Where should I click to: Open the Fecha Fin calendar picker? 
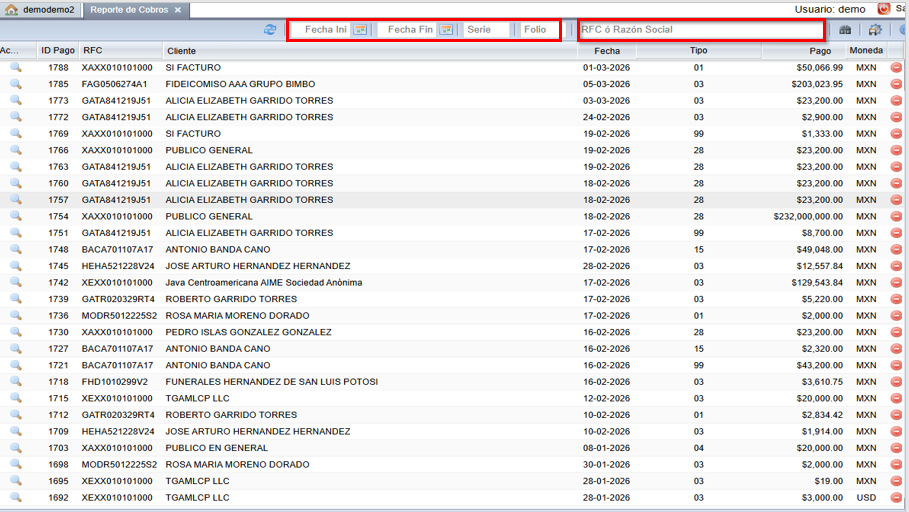click(x=447, y=30)
